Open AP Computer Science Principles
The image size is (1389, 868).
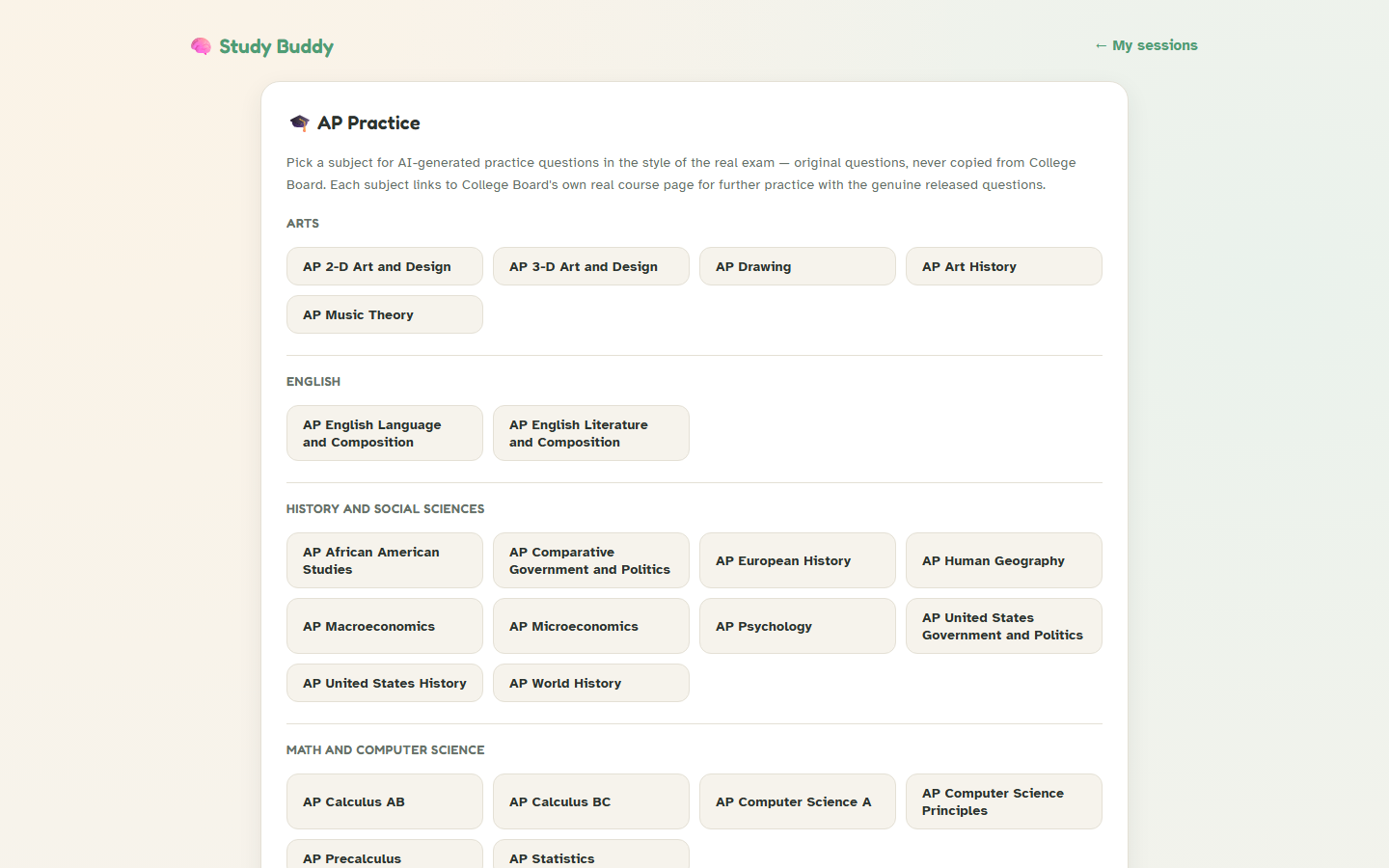[1004, 801]
